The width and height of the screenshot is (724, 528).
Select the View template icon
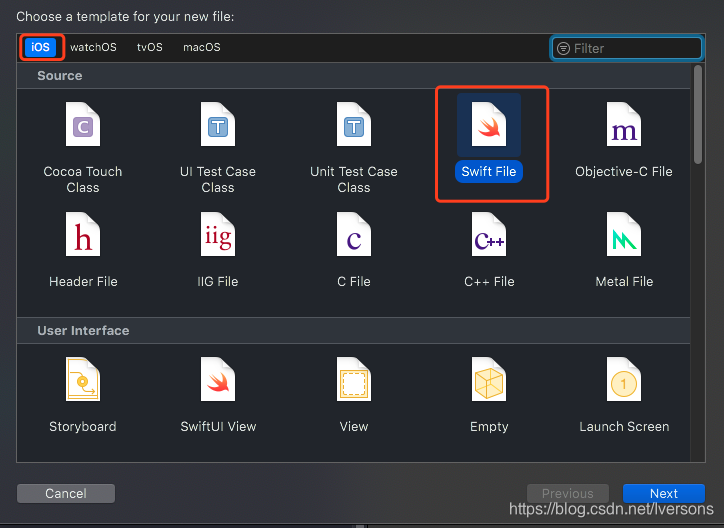coord(354,379)
